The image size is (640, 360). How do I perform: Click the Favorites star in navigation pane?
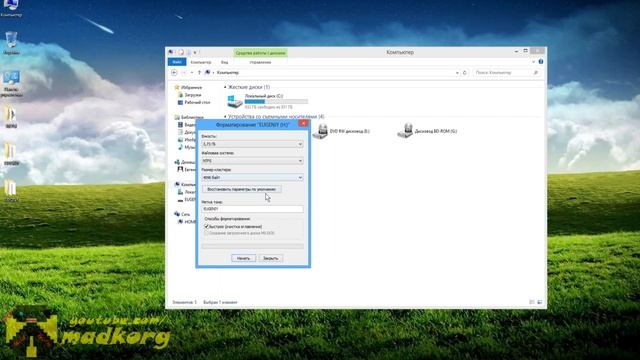coord(177,87)
